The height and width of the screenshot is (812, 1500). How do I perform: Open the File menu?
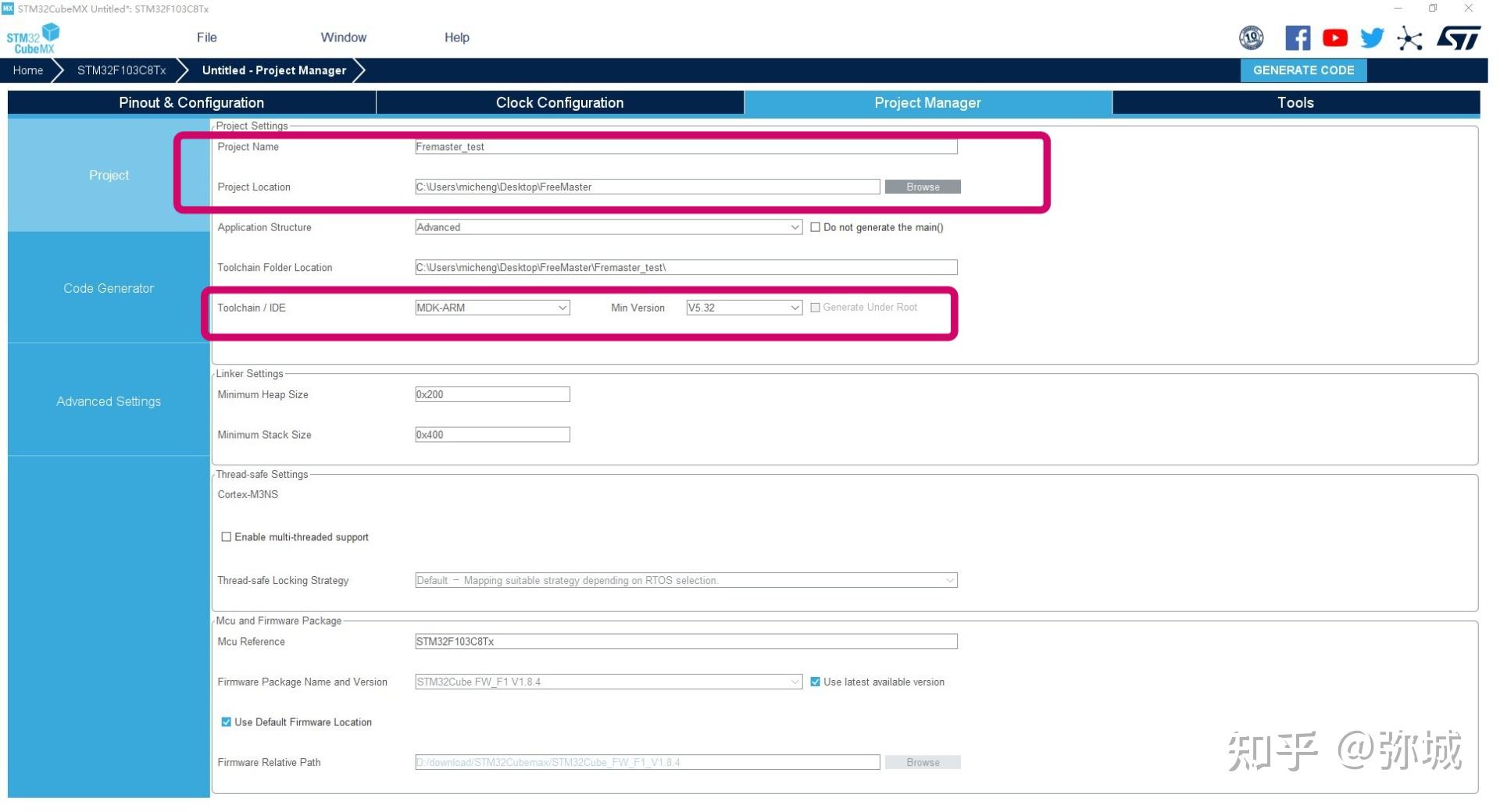tap(207, 37)
